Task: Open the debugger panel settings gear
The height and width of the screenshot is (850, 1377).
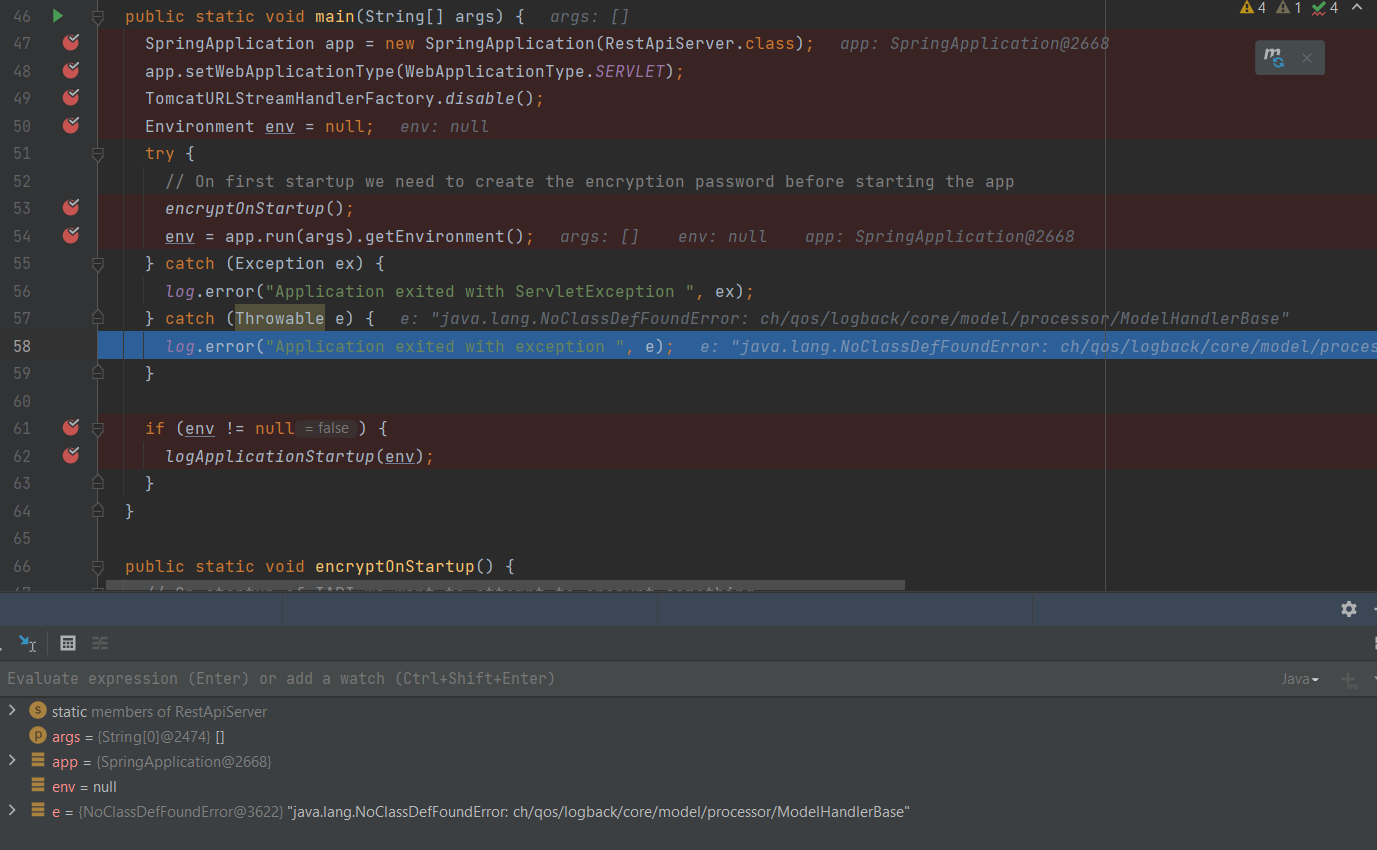Action: pyautogui.click(x=1348, y=609)
